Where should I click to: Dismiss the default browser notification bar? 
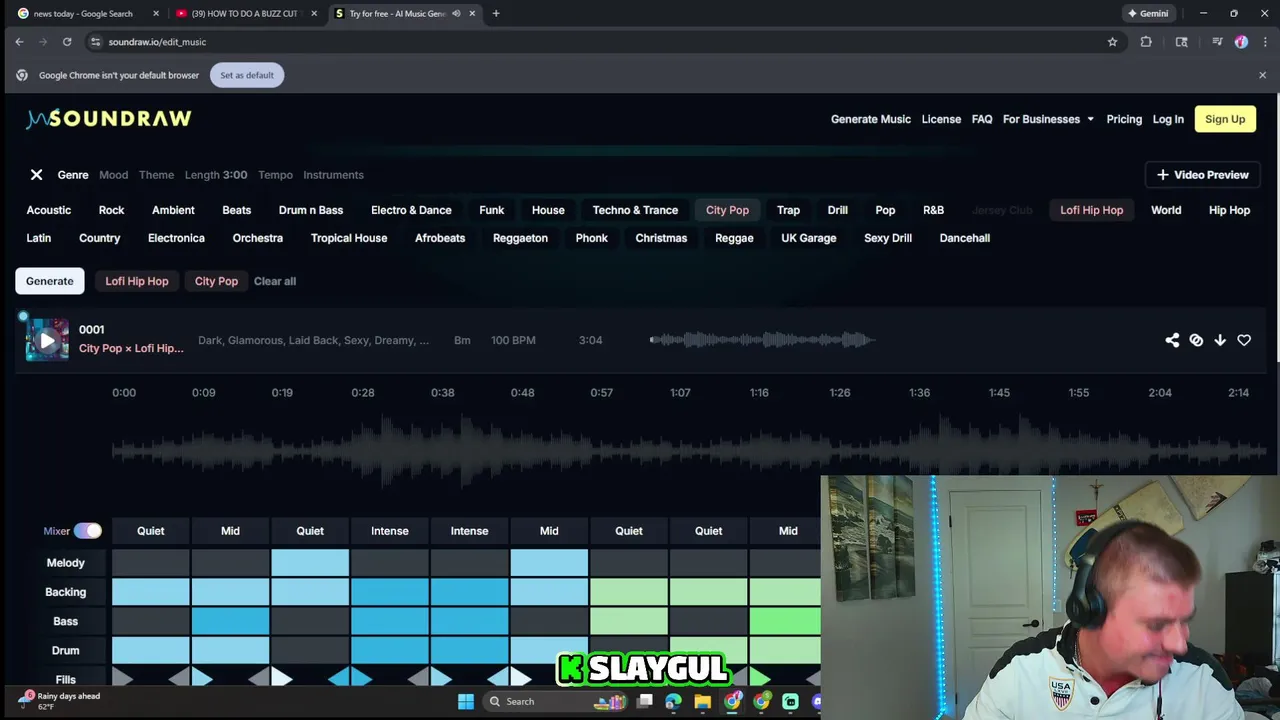1262,75
